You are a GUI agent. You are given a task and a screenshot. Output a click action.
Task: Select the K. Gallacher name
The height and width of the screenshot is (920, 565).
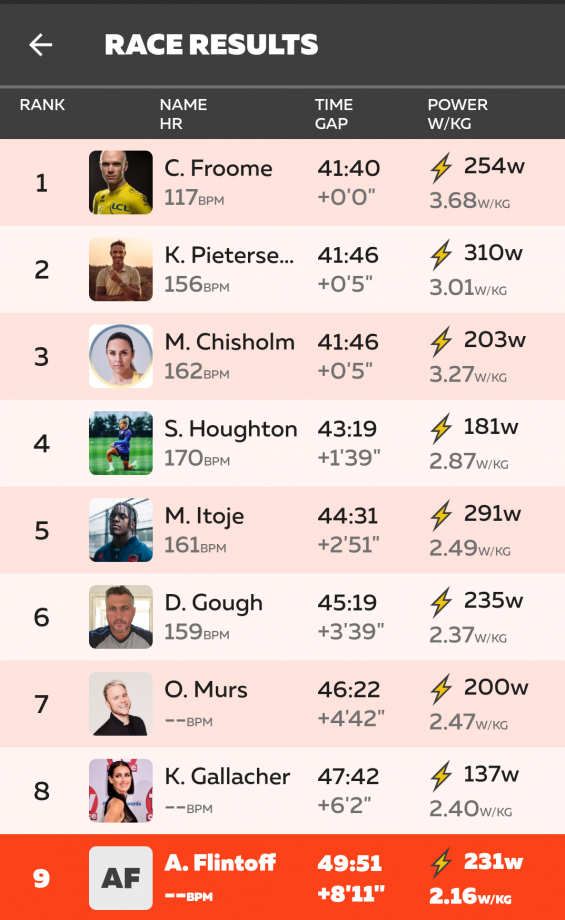[x=227, y=776]
